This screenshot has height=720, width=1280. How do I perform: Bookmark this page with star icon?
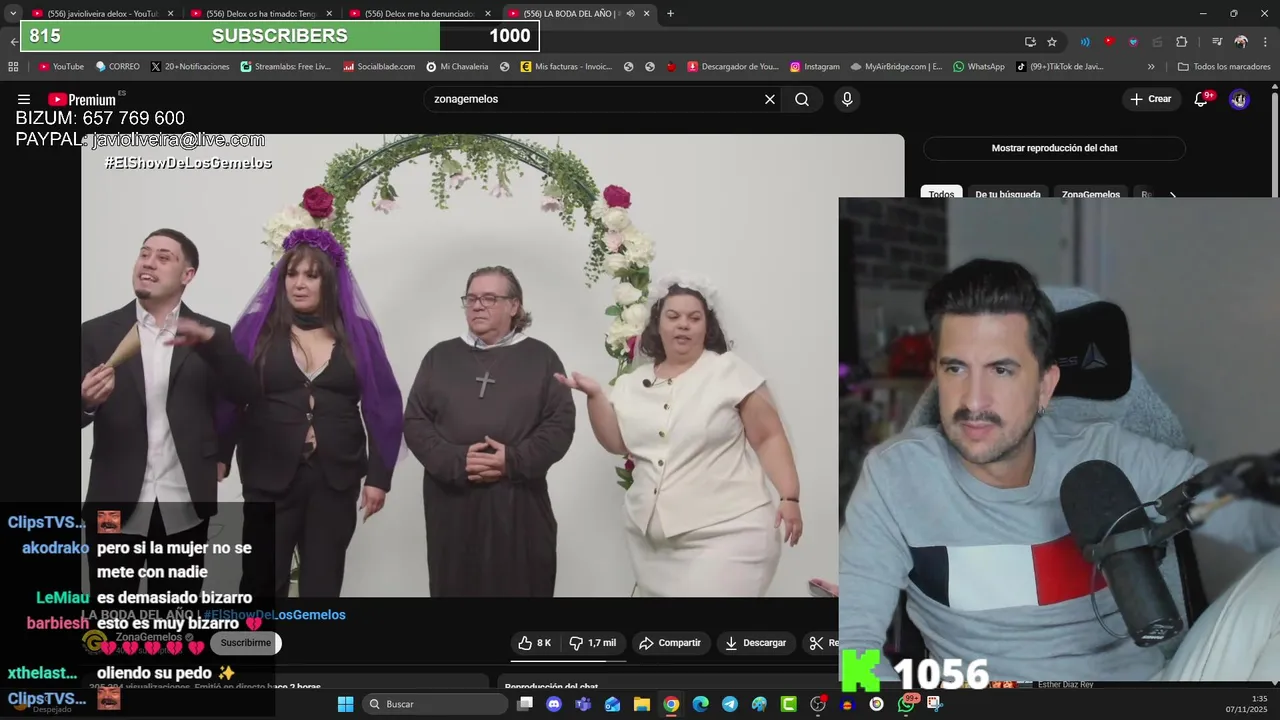click(1052, 42)
